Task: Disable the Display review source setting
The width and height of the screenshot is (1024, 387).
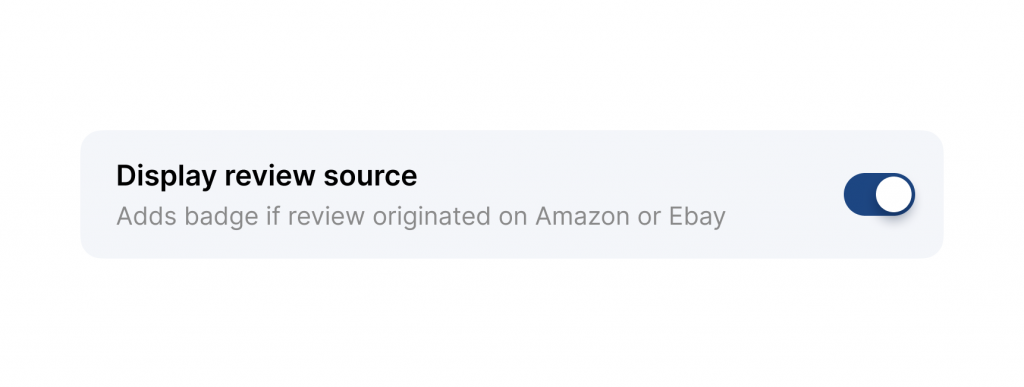Action: pyautogui.click(x=879, y=194)
